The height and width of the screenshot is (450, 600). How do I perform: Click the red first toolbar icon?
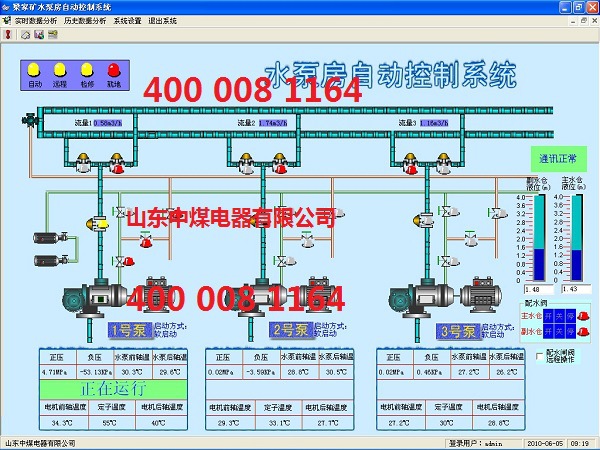coord(8,35)
